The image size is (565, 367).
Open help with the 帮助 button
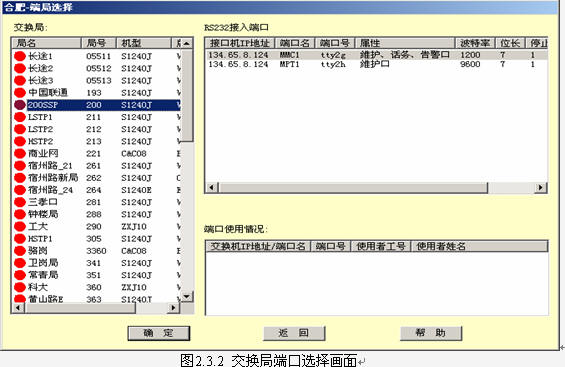pyautogui.click(x=431, y=333)
